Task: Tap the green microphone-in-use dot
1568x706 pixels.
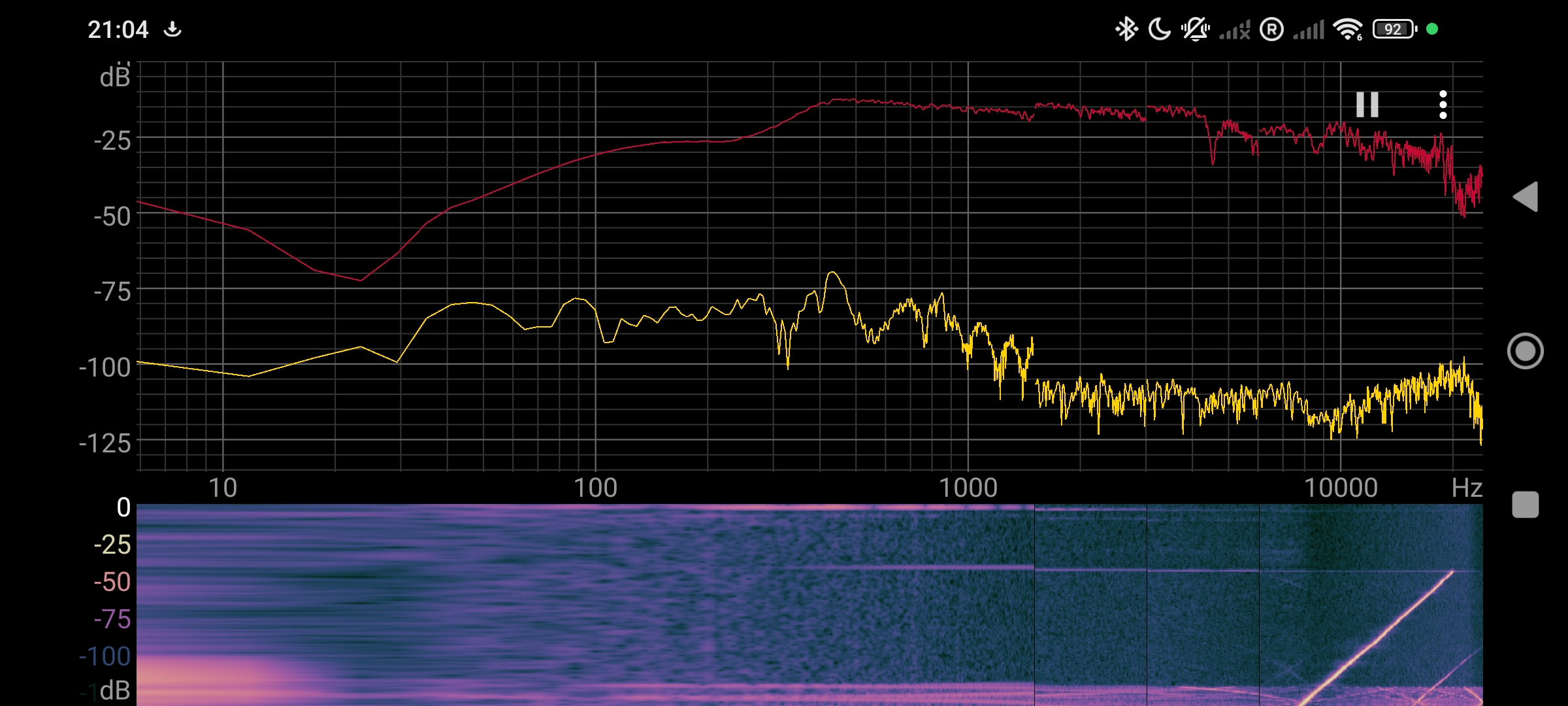Action: [x=1432, y=29]
